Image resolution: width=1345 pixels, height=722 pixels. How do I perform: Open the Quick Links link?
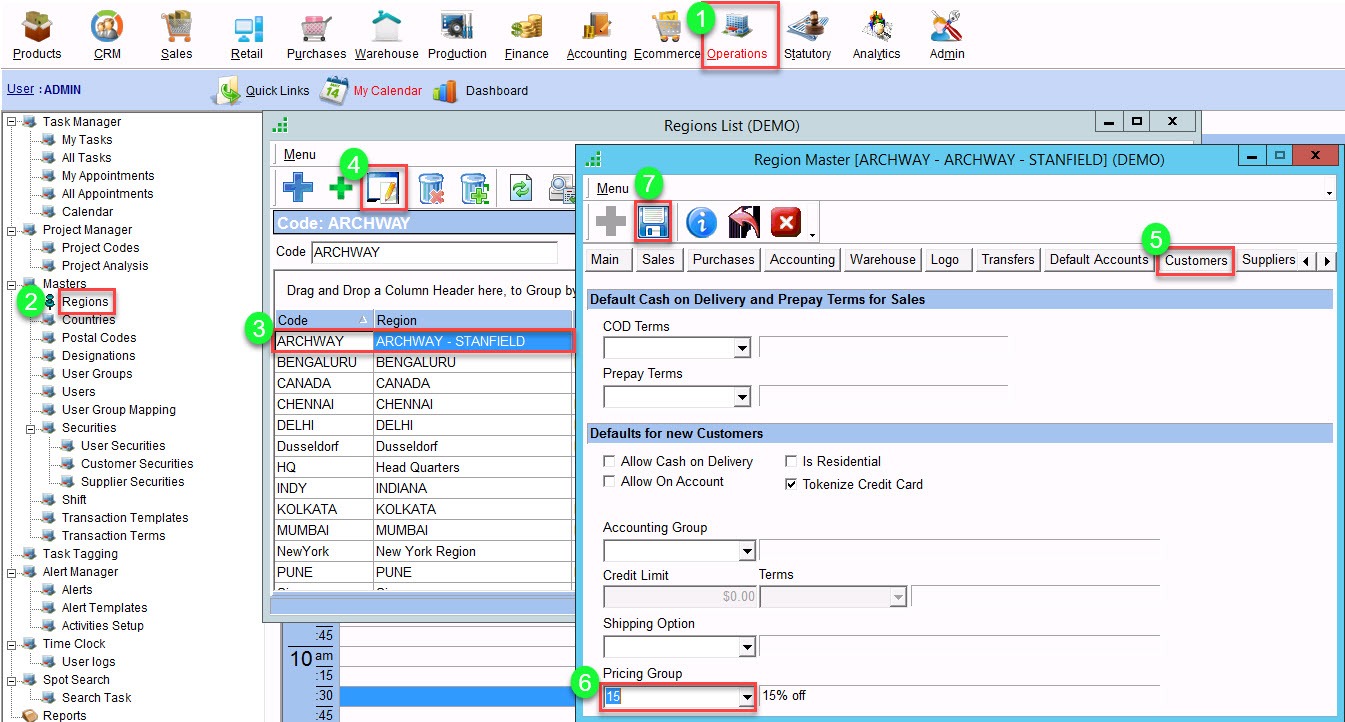click(x=277, y=91)
